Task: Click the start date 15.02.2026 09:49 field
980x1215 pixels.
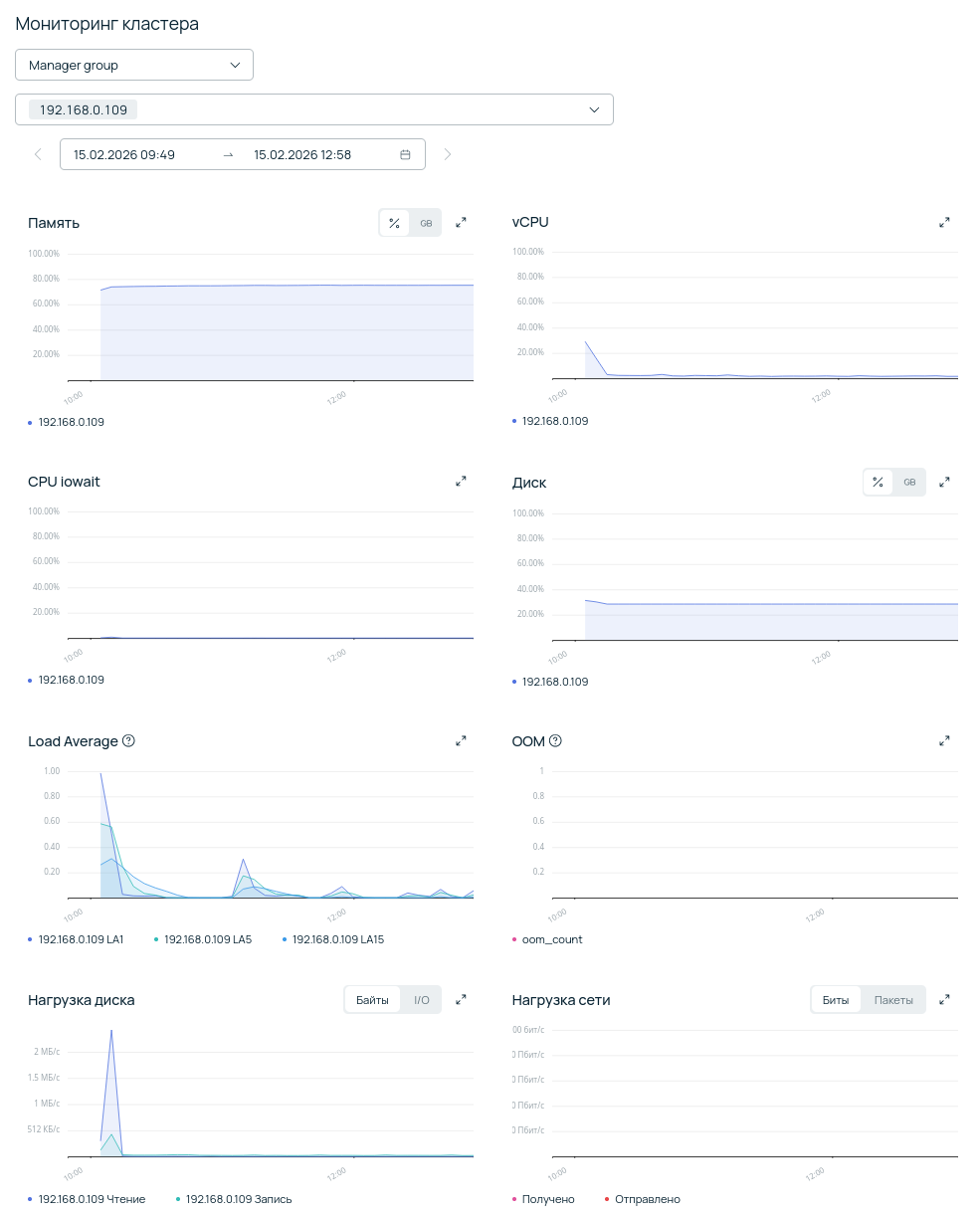Action: pos(124,154)
